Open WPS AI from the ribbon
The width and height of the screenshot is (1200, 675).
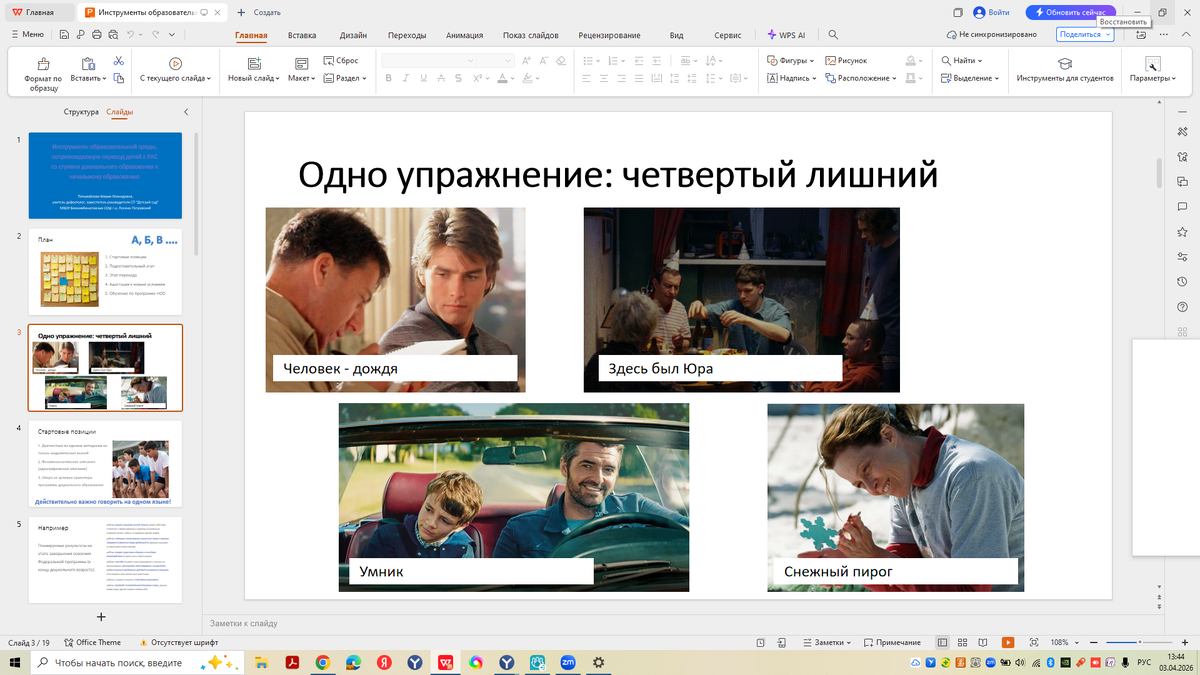[x=787, y=33]
